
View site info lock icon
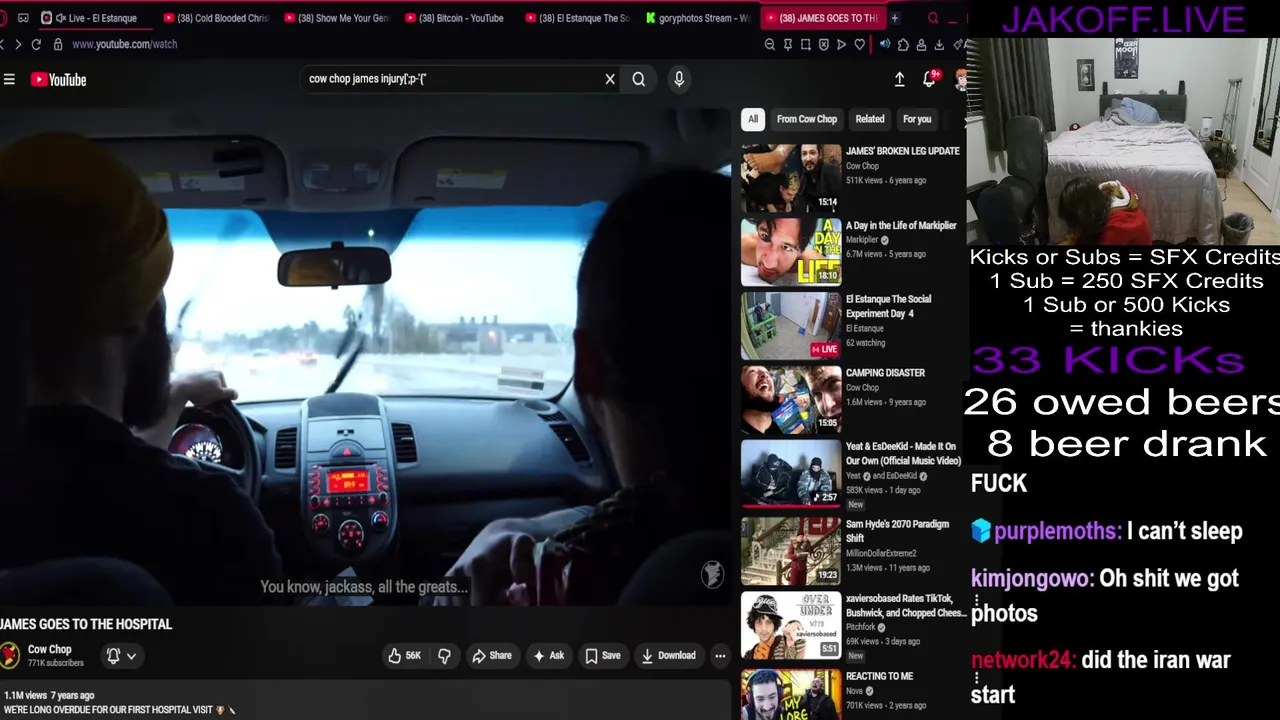[x=58, y=44]
